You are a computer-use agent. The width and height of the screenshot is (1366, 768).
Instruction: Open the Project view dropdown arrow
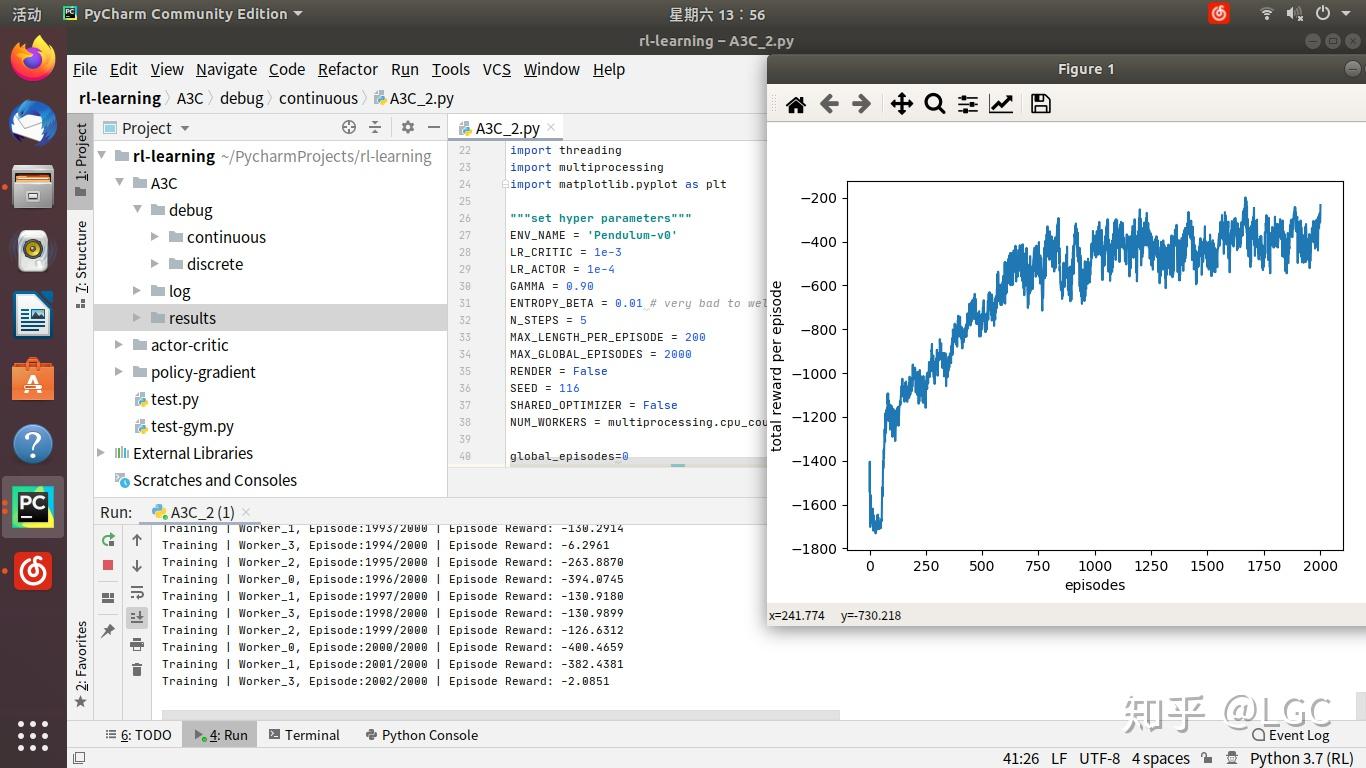click(185, 128)
